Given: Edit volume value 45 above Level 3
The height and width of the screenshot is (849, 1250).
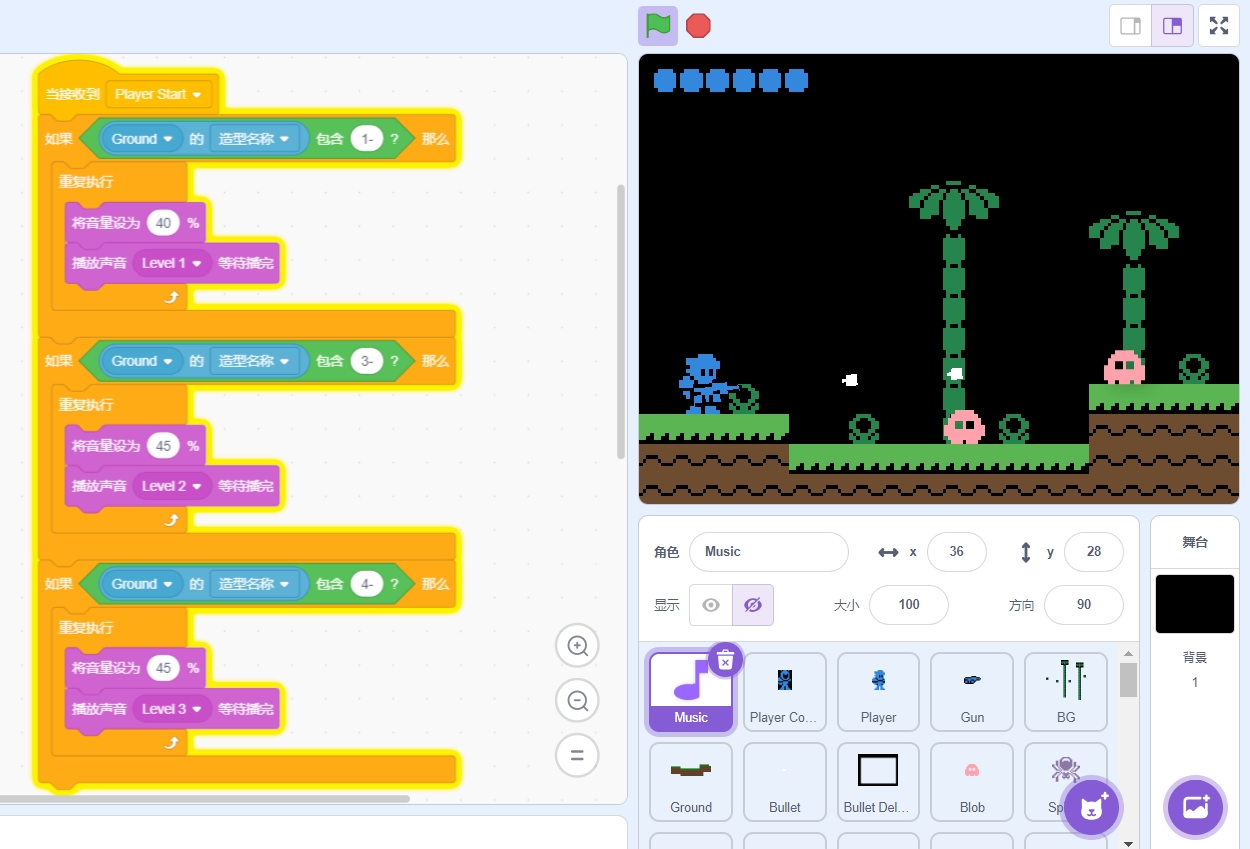Looking at the screenshot, I should (163, 668).
